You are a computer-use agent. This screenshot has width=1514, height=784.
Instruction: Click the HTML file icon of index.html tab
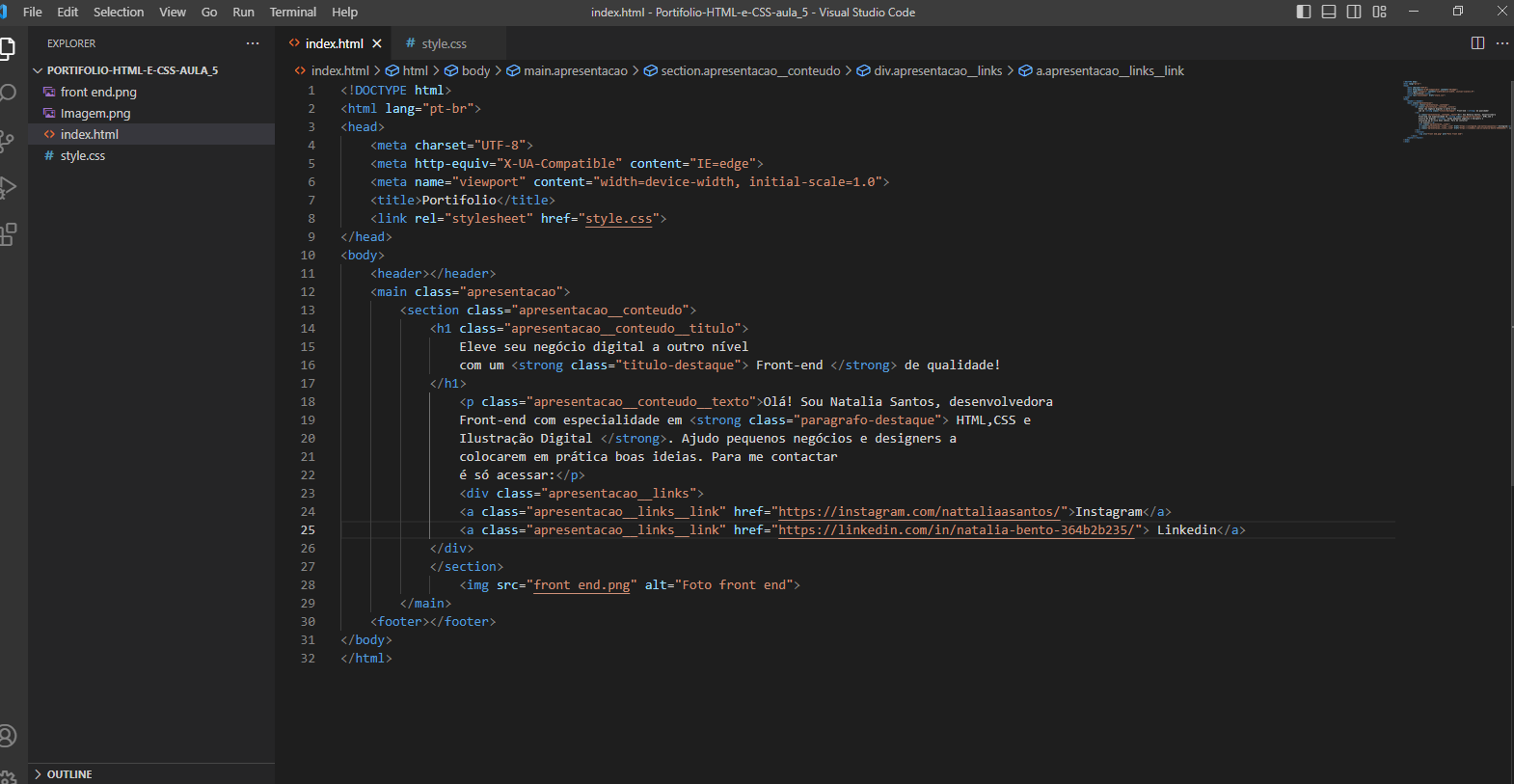click(x=294, y=43)
